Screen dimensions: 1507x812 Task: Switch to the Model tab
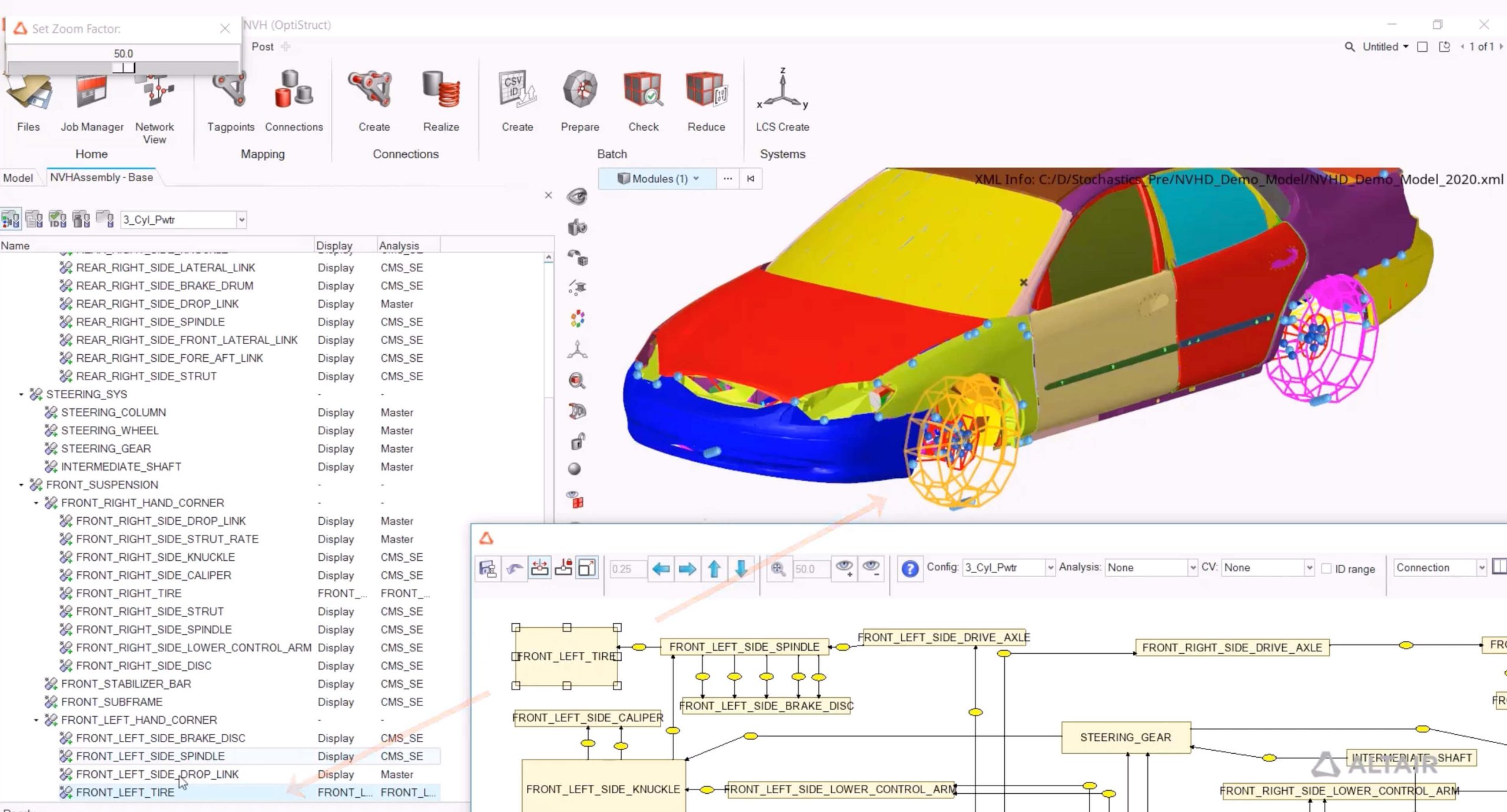18,178
